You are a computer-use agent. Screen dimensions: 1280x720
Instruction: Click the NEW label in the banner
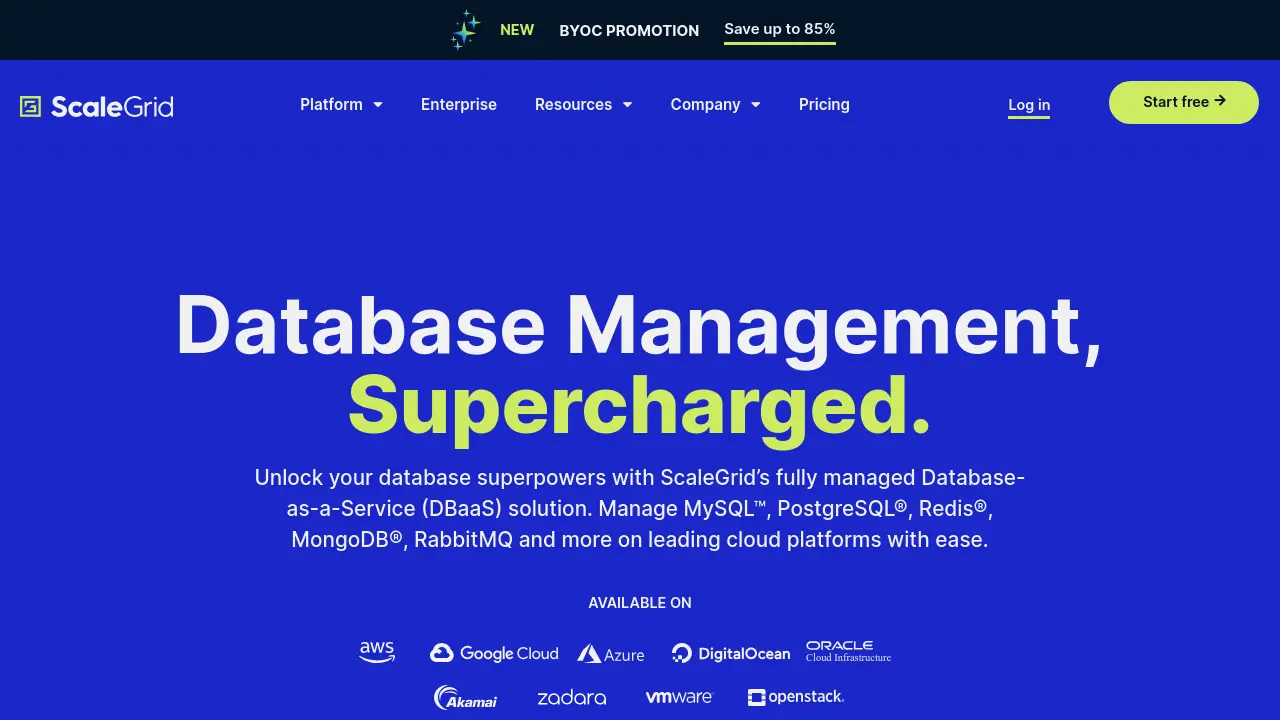(x=517, y=30)
